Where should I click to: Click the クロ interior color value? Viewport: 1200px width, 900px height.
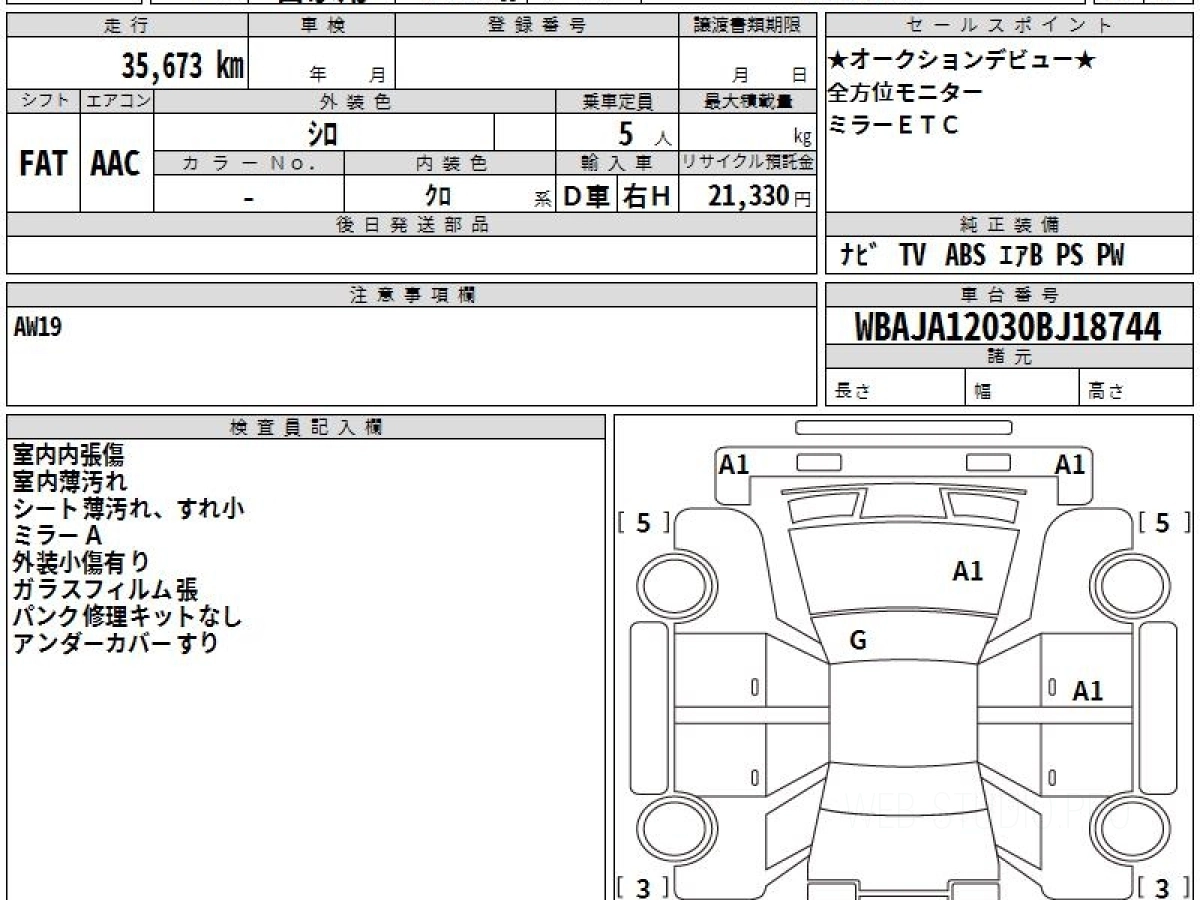(437, 196)
